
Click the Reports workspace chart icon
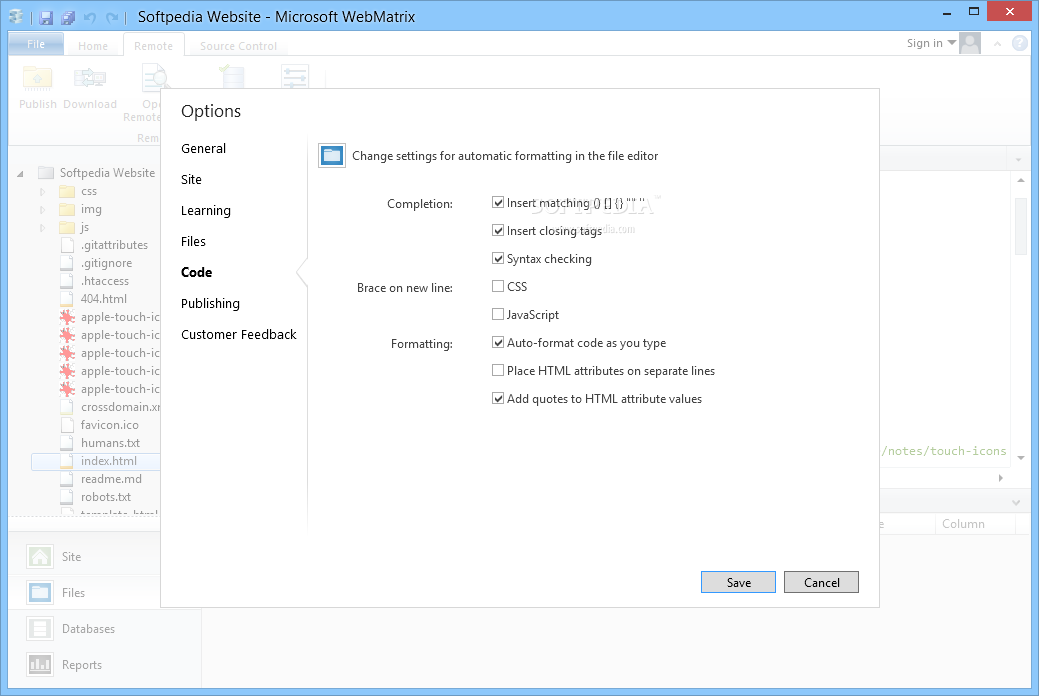click(40, 664)
